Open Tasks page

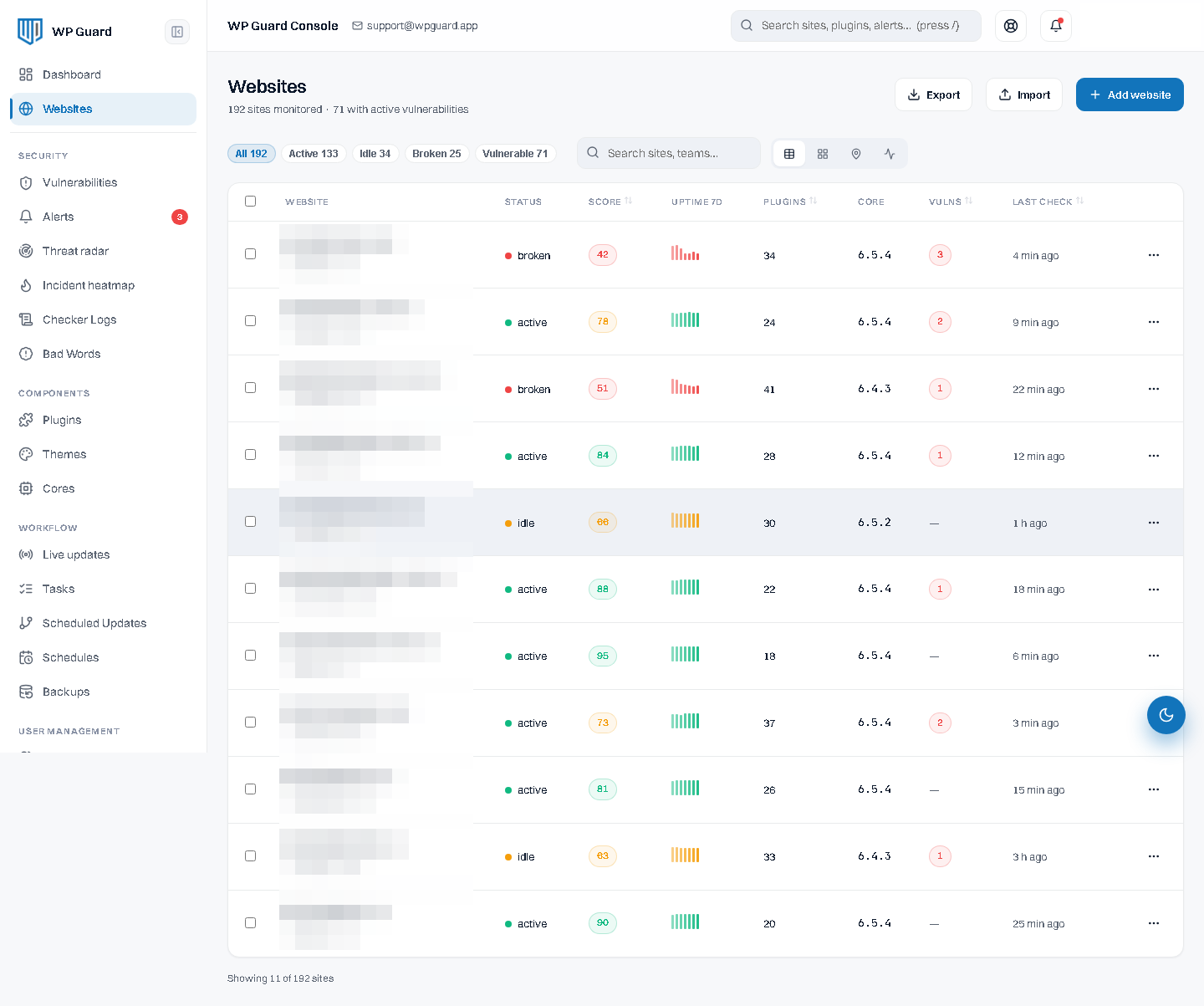pos(103,589)
